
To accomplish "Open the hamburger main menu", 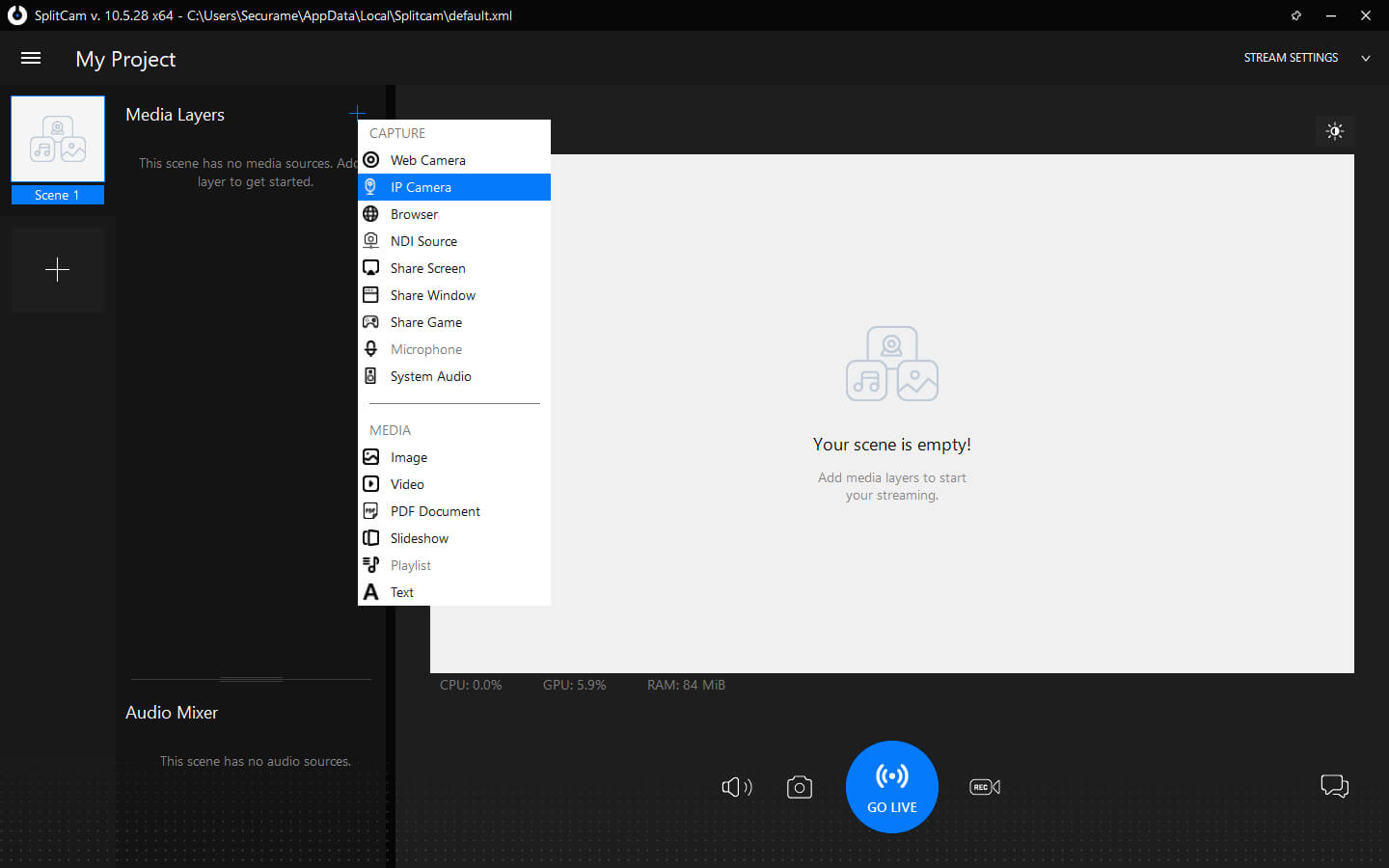I will click(31, 58).
